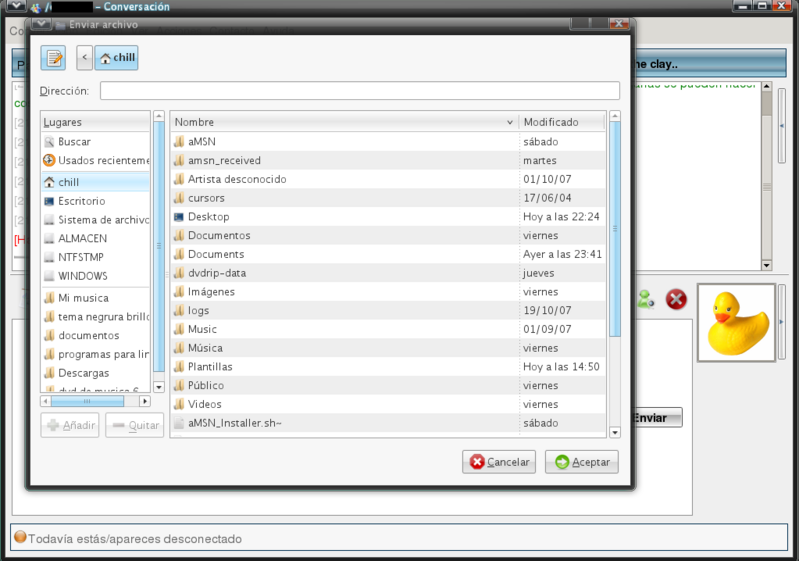
Task: Click the chat log scrollbar up arrow
Action: 767,87
